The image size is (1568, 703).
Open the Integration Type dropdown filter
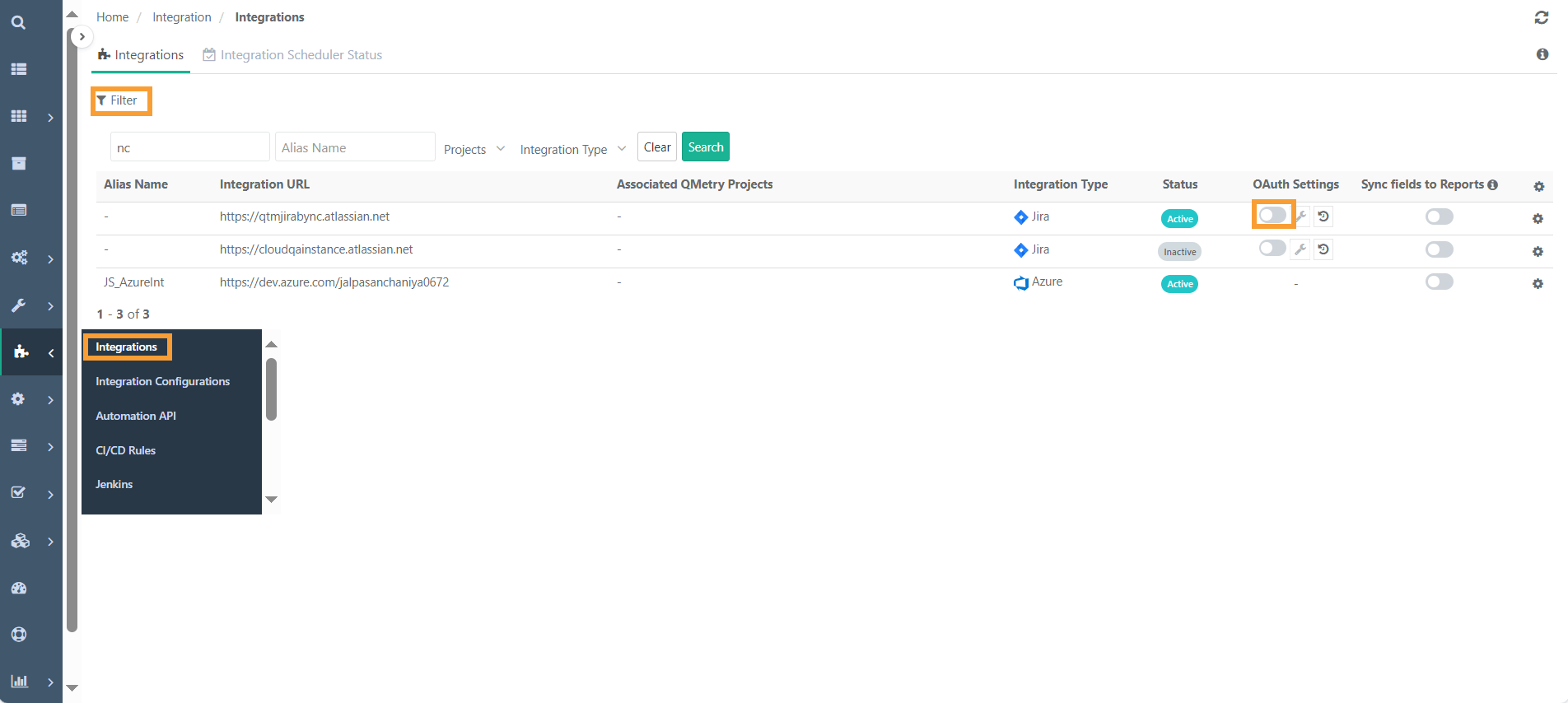coord(573,149)
